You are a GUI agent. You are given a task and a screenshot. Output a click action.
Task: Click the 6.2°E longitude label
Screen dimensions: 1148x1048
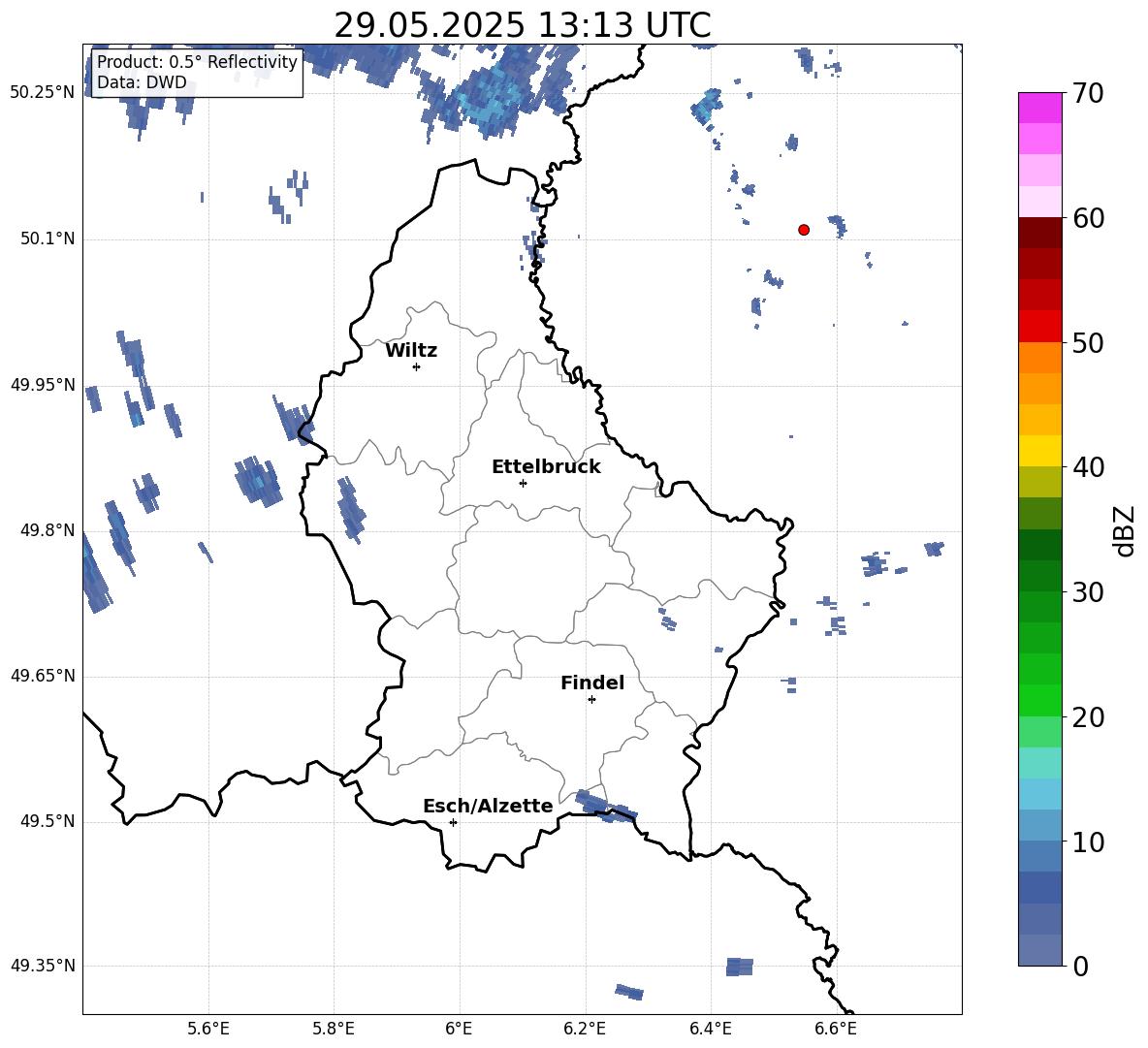coord(585,1029)
